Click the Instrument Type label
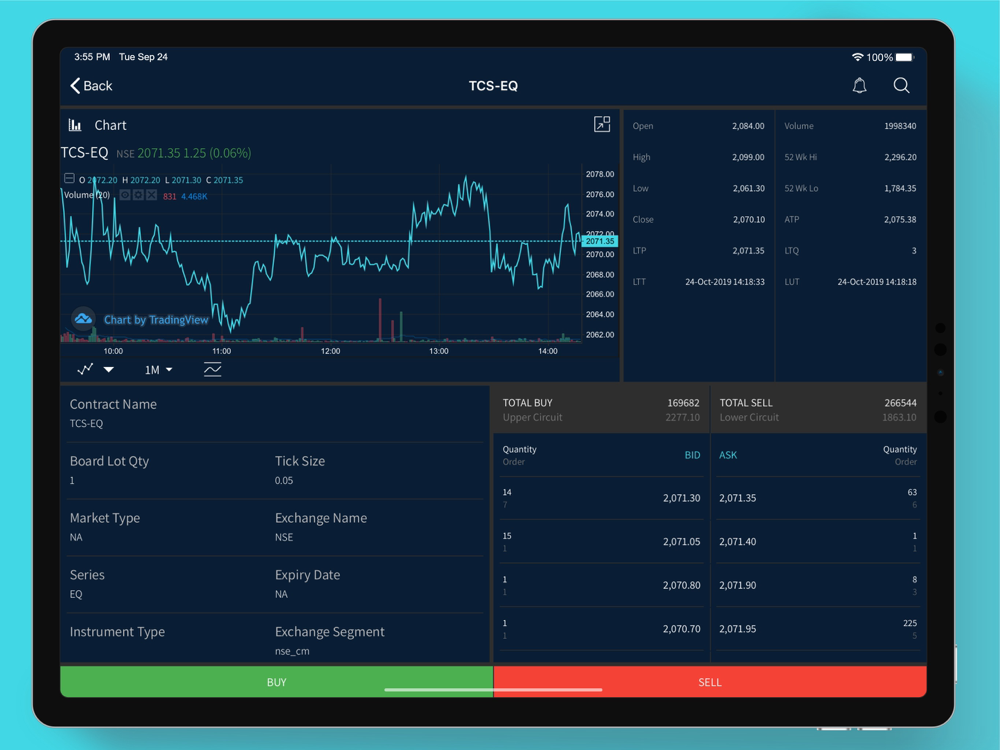 click(117, 631)
